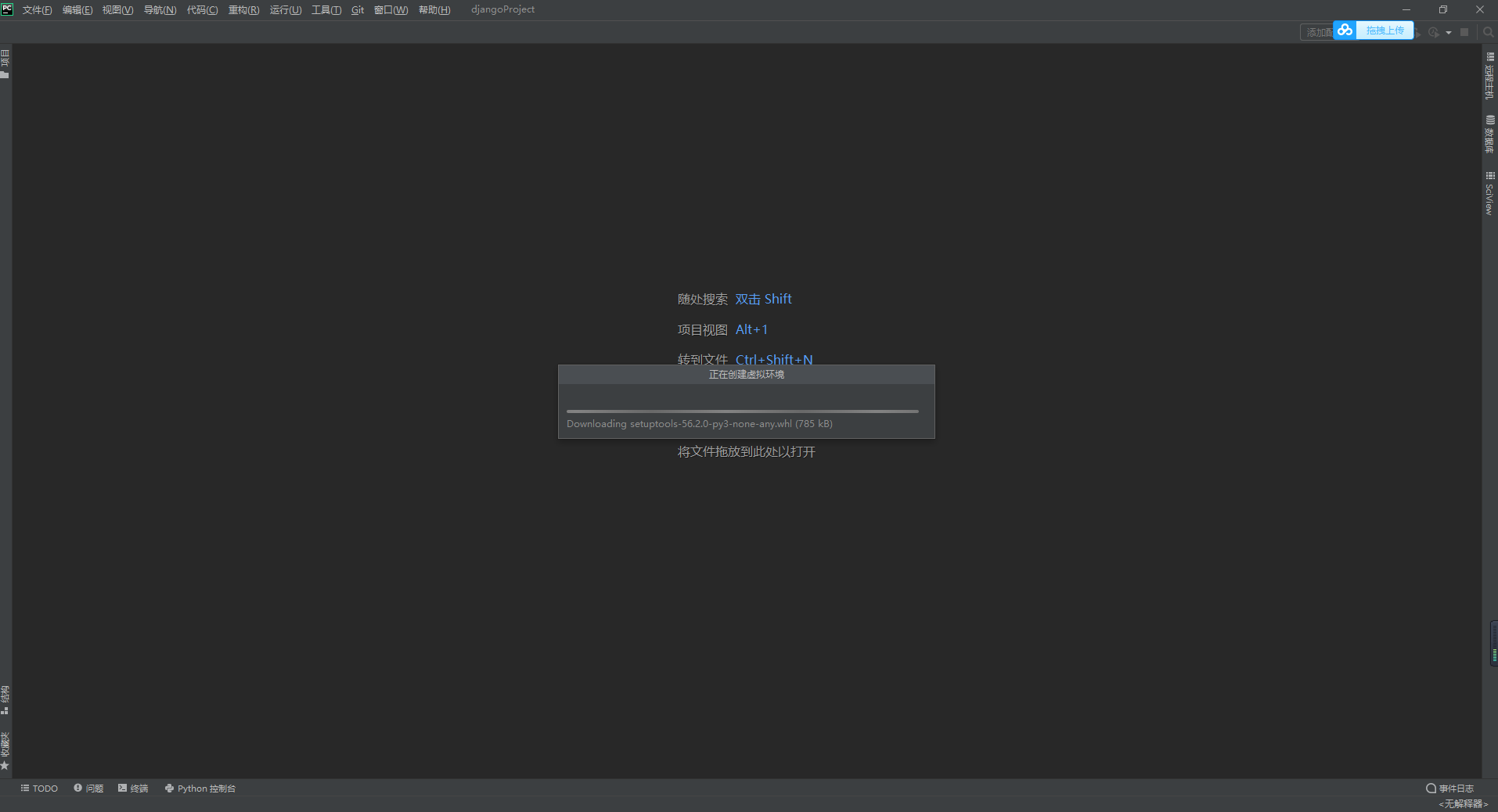Open the 导航(N) menu
Image resolution: width=1498 pixels, height=812 pixels.
pyautogui.click(x=160, y=10)
